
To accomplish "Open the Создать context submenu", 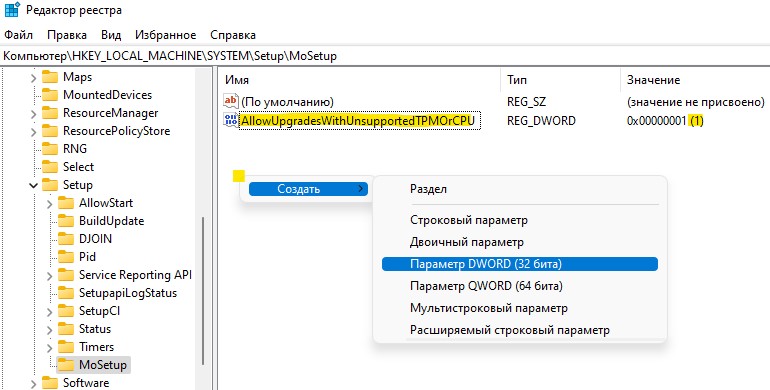I will [308, 189].
